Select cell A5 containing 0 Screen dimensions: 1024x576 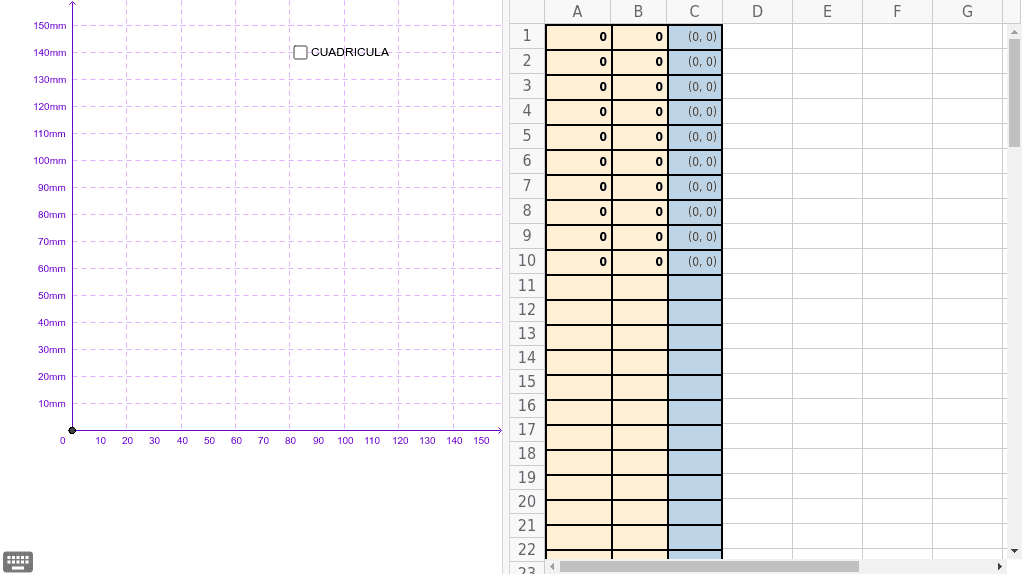579,137
